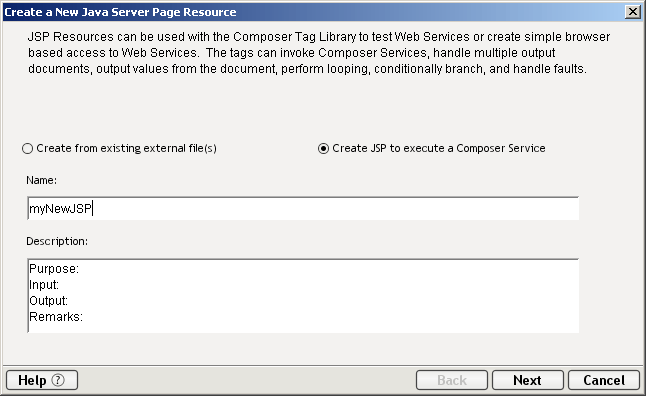Select Create from existing external file(s) radio button
The image size is (646, 396).
(27, 148)
